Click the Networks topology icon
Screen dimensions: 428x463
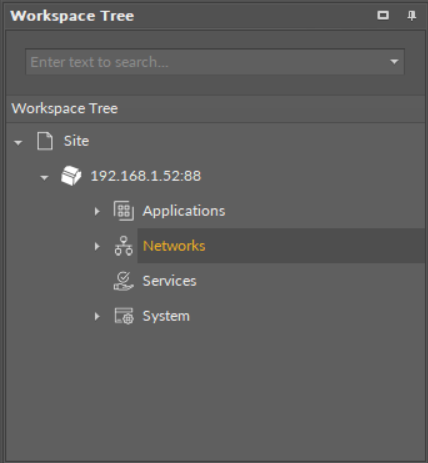pyautogui.click(x=124, y=246)
